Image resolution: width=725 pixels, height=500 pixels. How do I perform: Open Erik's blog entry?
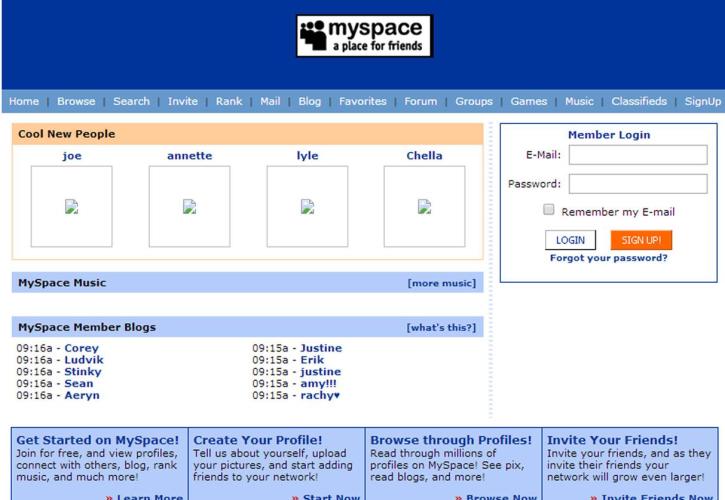(x=312, y=360)
